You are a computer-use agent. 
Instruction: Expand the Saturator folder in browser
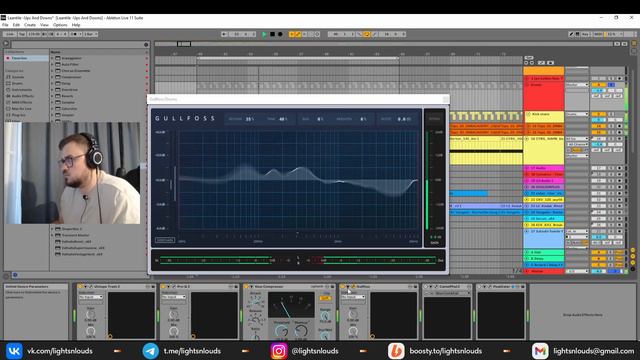click(52, 109)
